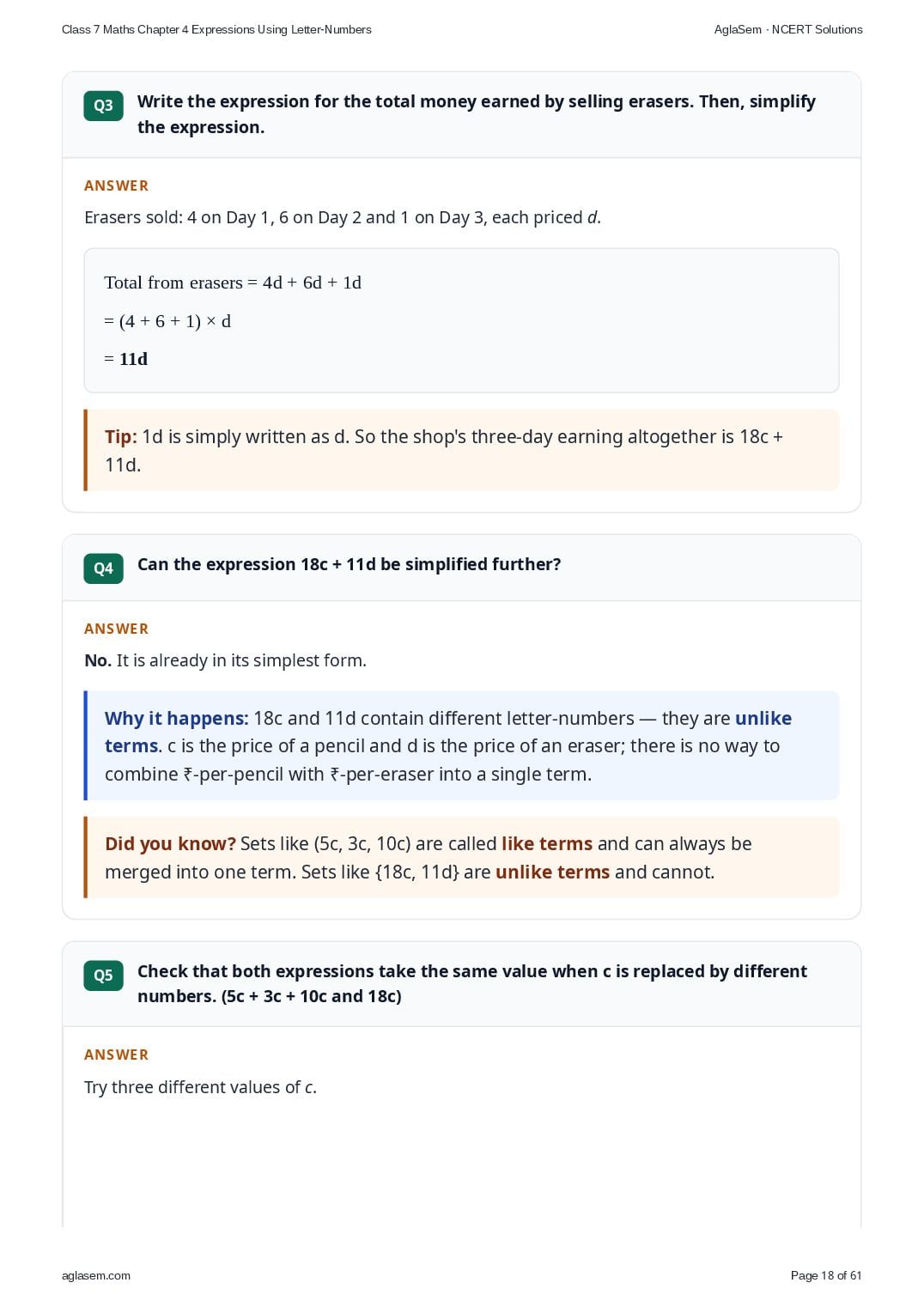Click the ANSWER label under Q3
Viewport: 924px width, 1307px height.
(x=117, y=185)
